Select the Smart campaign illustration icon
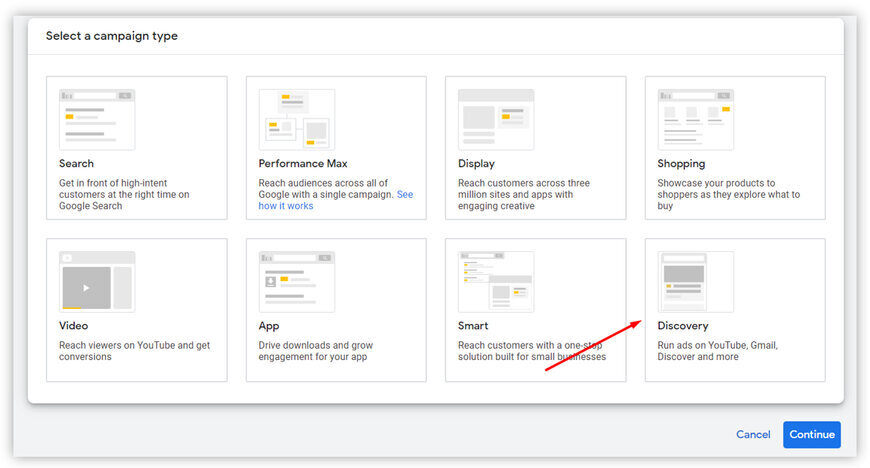This screenshot has width=870, height=468. (496, 281)
